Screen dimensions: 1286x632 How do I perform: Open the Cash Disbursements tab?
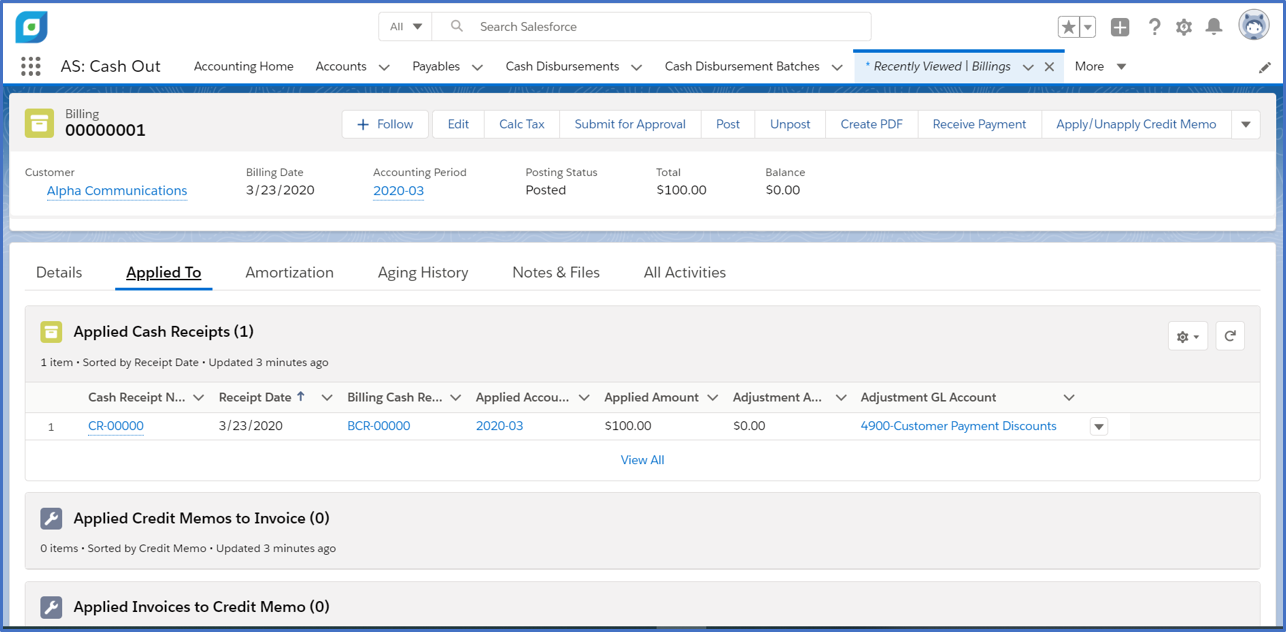[562, 66]
